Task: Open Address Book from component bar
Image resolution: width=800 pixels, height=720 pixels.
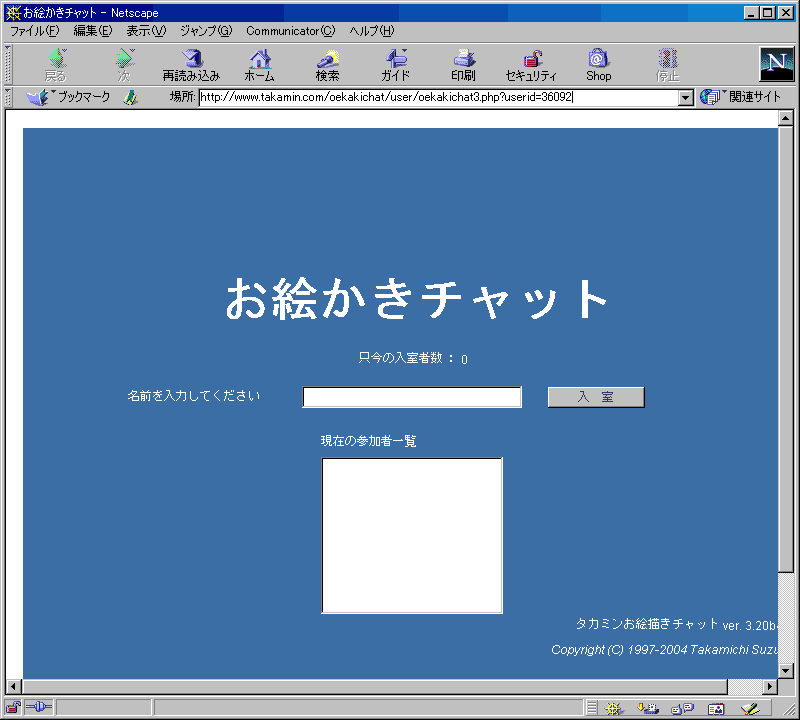Action: [716, 708]
